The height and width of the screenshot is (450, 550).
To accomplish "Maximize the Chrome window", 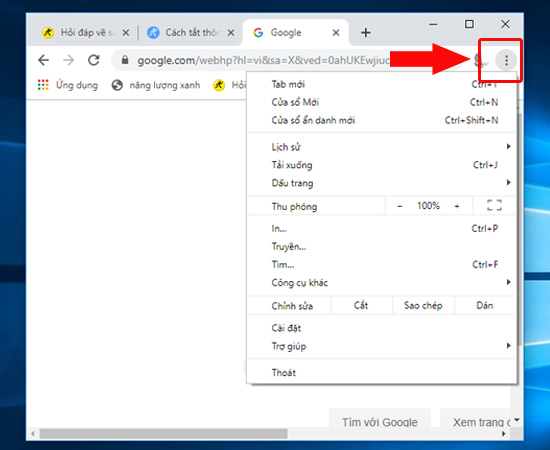I will pos(469,24).
